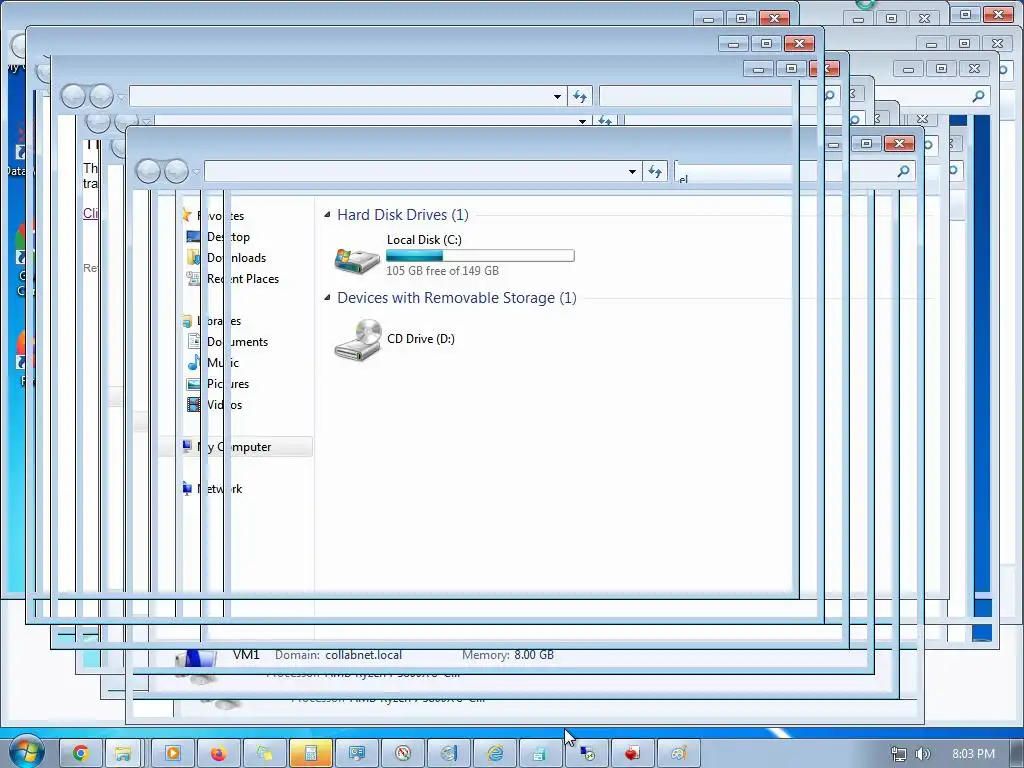
Task: Open Downloads in the navigation pane
Action: pos(236,257)
